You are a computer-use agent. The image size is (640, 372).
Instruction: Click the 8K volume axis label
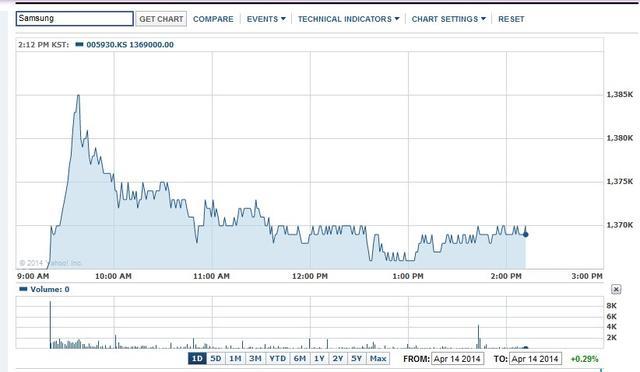tap(611, 306)
